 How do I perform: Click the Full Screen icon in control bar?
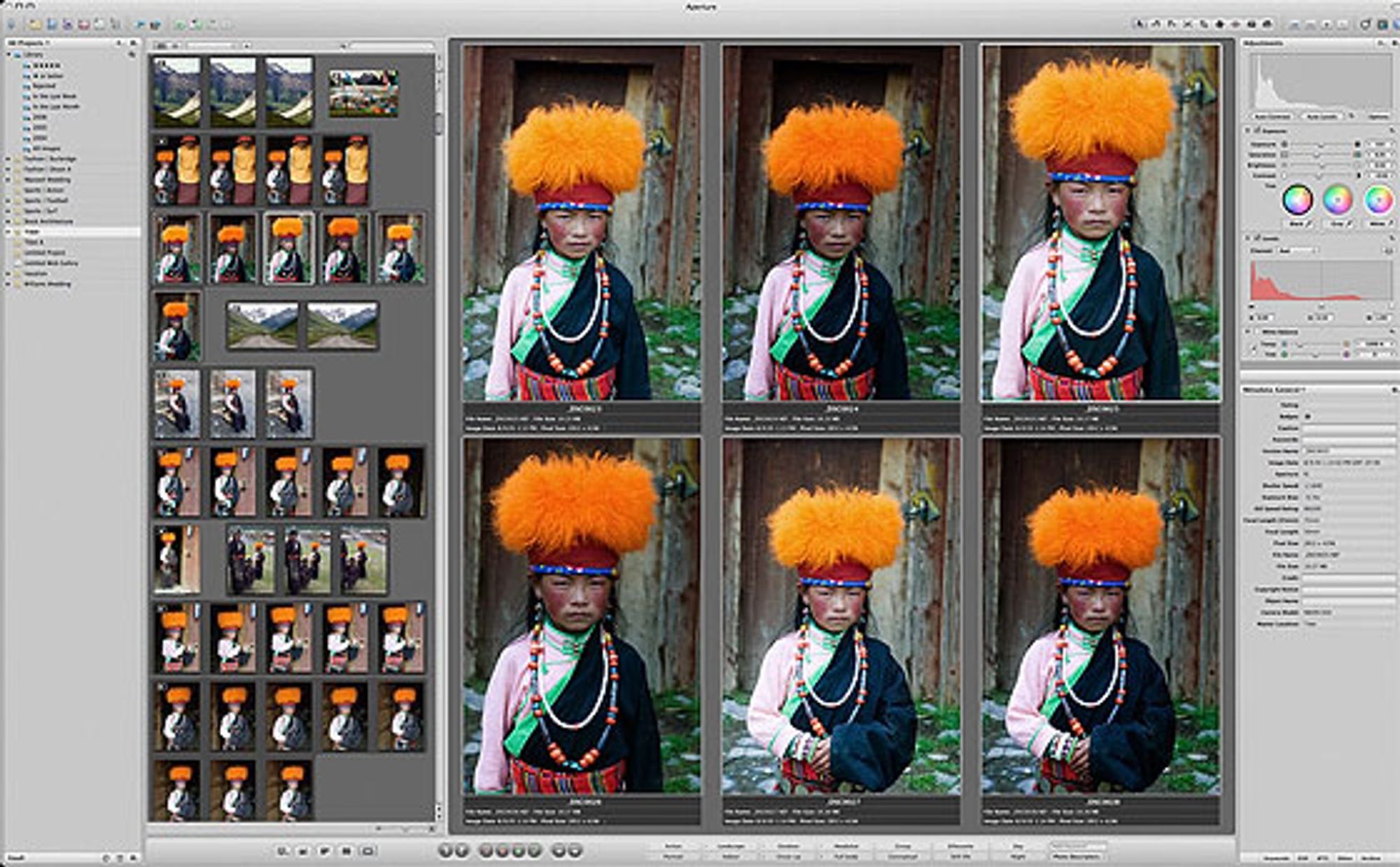(367, 851)
